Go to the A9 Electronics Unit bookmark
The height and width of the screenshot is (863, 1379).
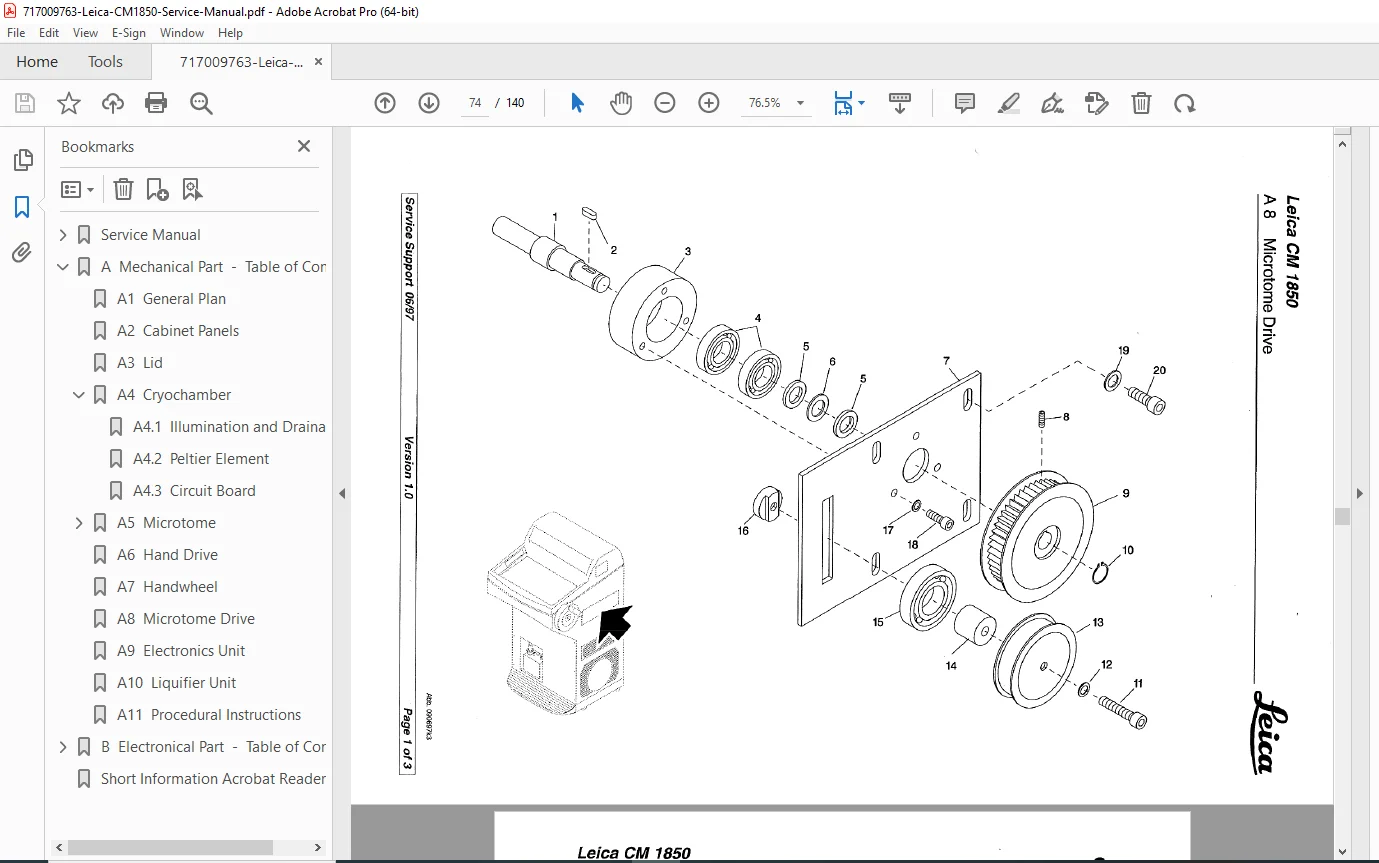181,651
